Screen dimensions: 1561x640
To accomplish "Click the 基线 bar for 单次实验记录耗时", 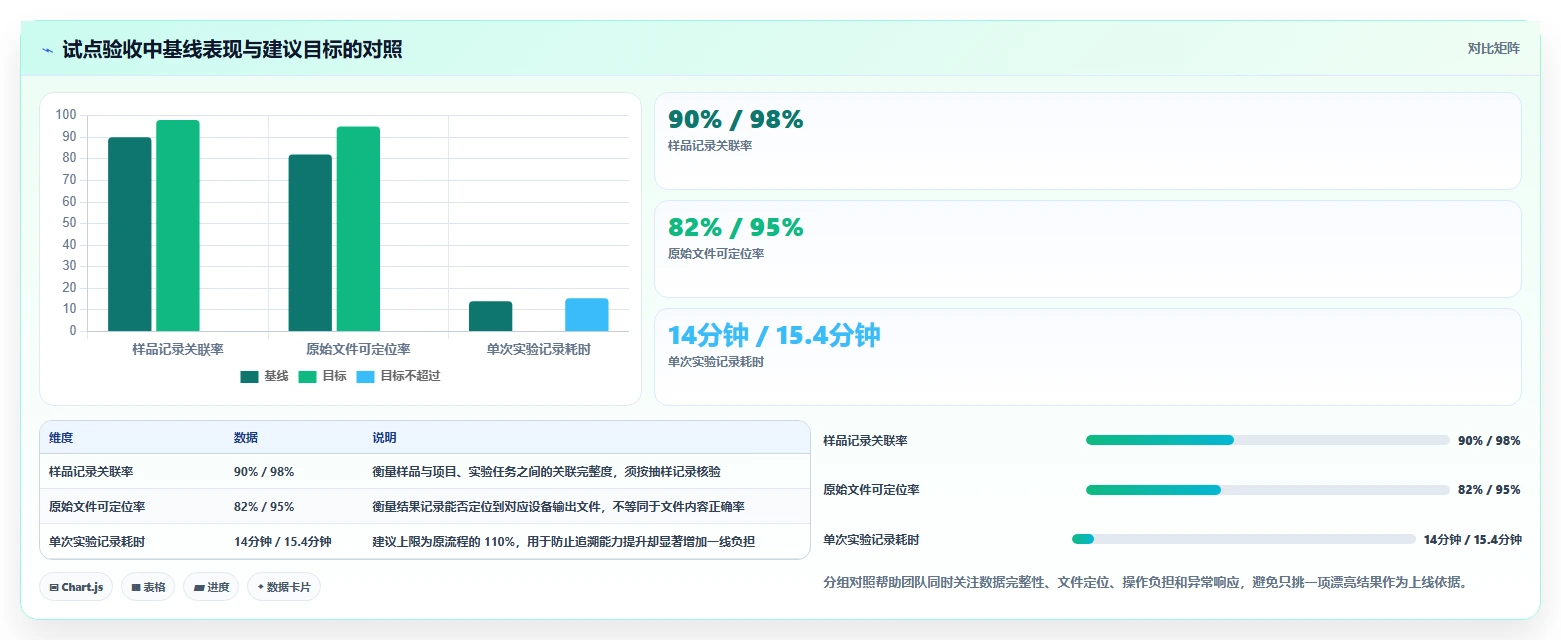I will 490,316.
